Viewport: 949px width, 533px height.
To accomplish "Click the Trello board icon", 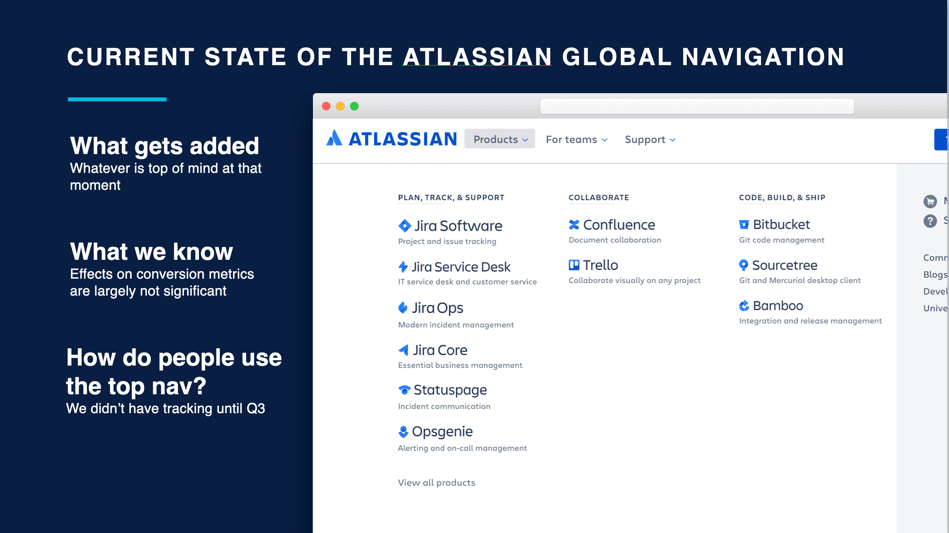I will tap(574, 265).
